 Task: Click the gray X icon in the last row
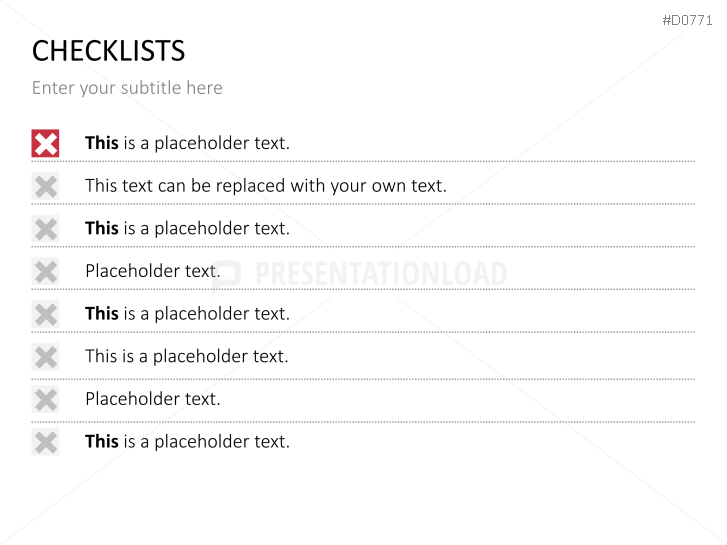[45, 442]
